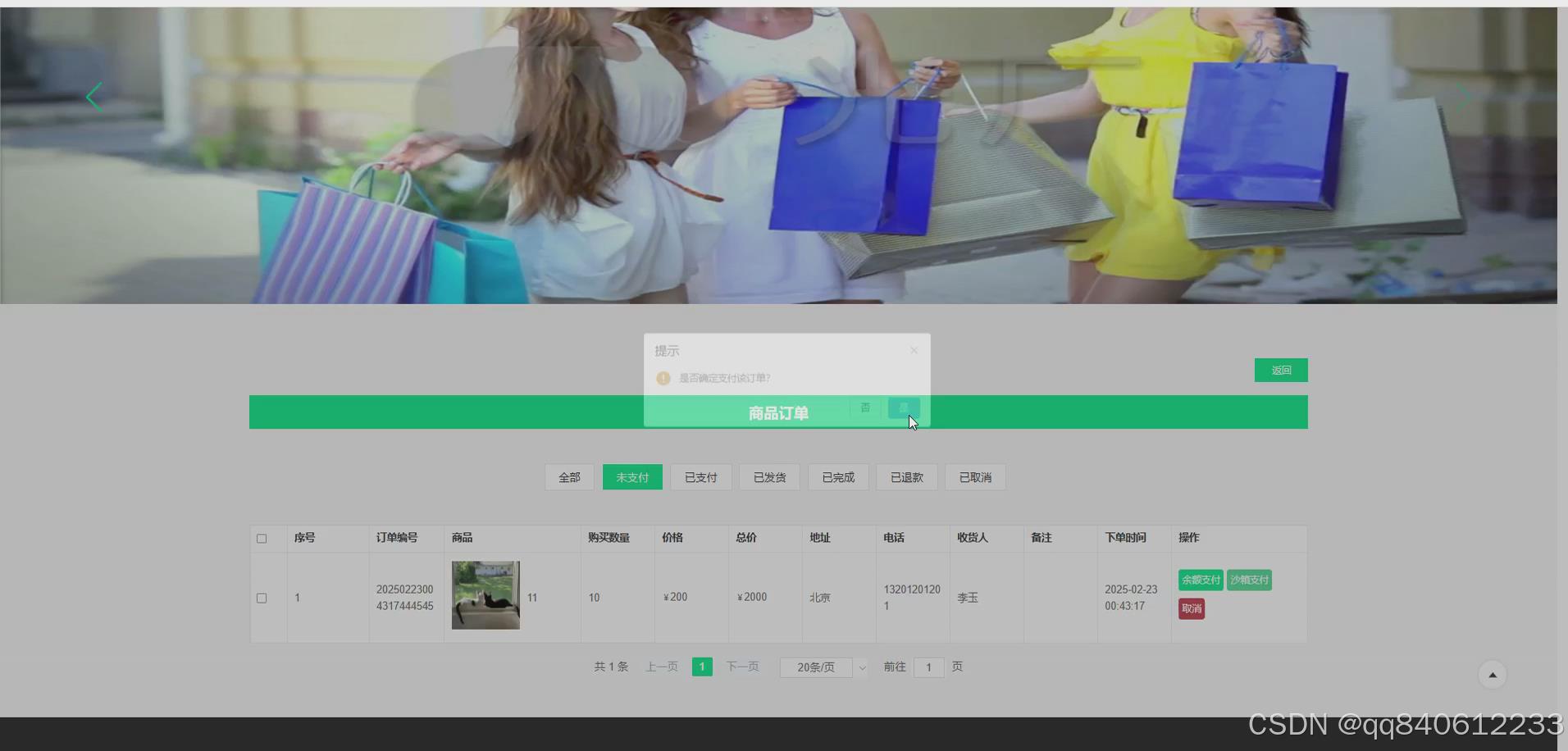The height and width of the screenshot is (751, 1568).
Task: Click the product name 11
Action: point(532,598)
